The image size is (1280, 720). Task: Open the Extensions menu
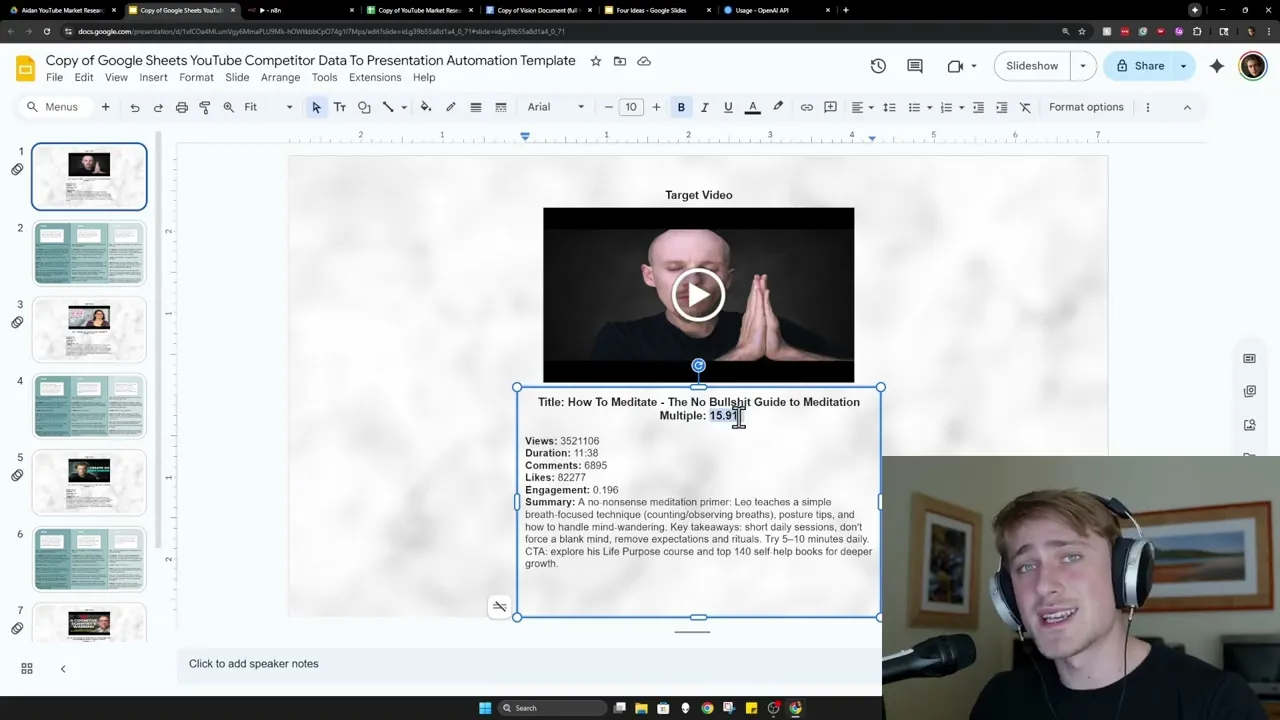click(375, 77)
